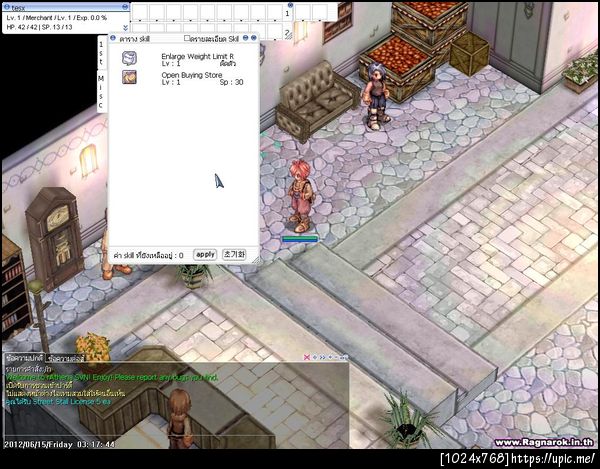
Task: Click the green HP bar under the character
Action: [300, 239]
